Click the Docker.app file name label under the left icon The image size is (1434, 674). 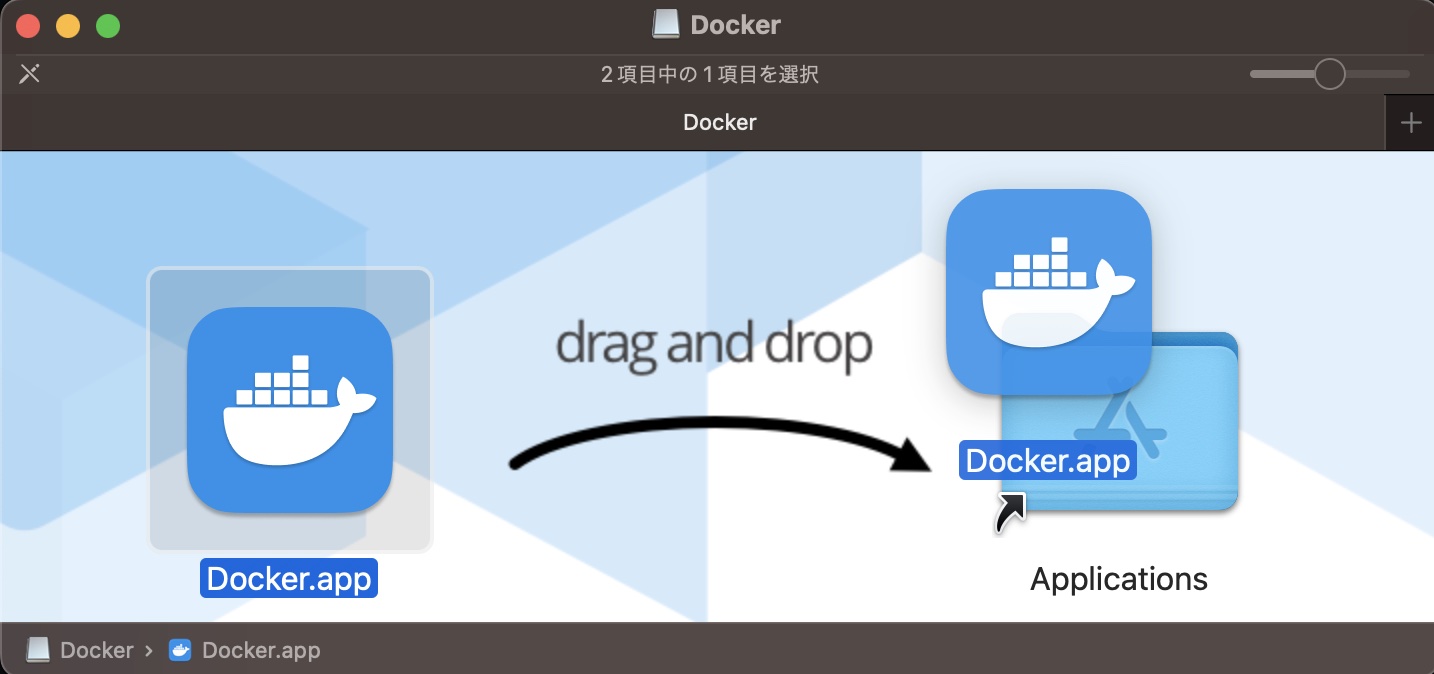pos(289,578)
